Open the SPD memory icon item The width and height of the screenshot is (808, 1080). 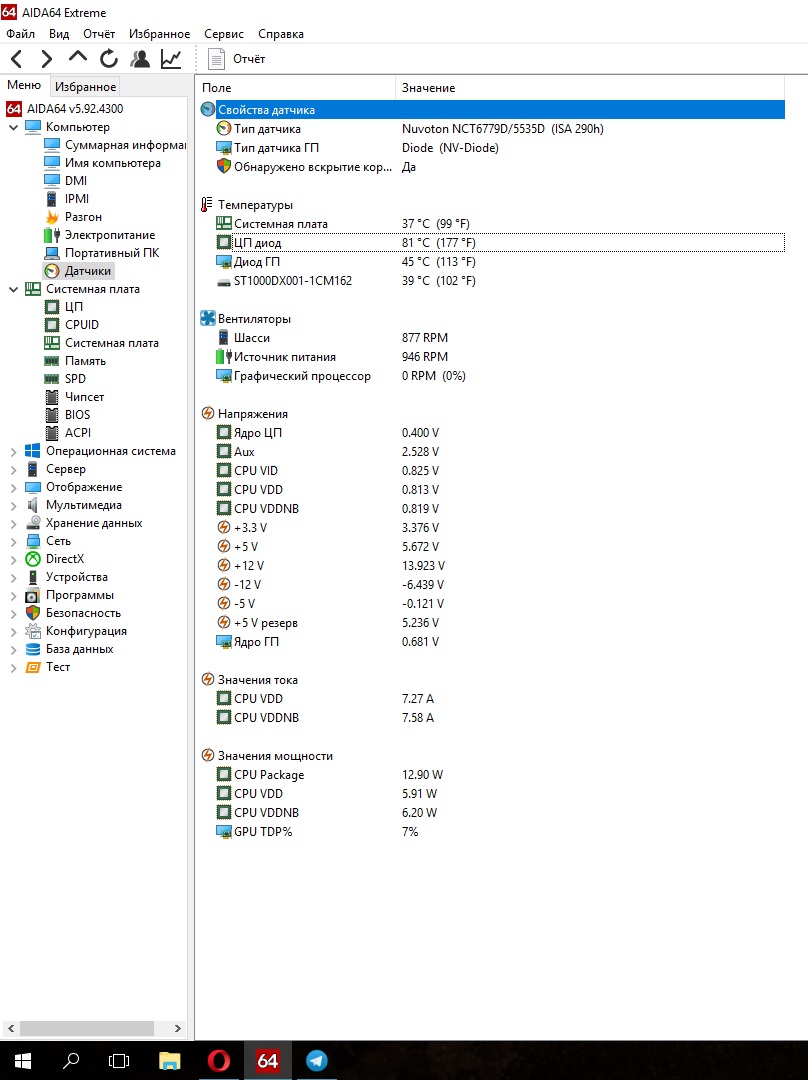coord(52,379)
